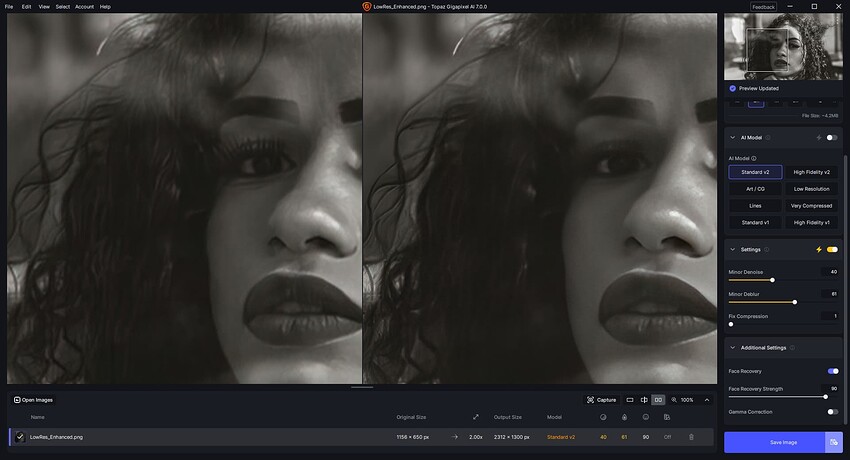Collapse the file list panel chevron
The width and height of the screenshot is (850, 460).
tap(707, 400)
